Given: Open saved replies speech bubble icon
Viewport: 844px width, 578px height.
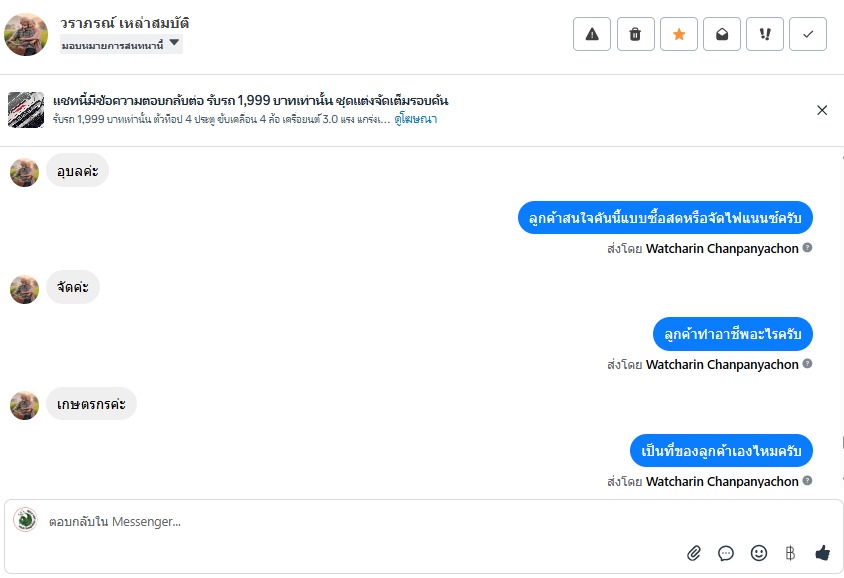Looking at the screenshot, I should click(x=726, y=553).
